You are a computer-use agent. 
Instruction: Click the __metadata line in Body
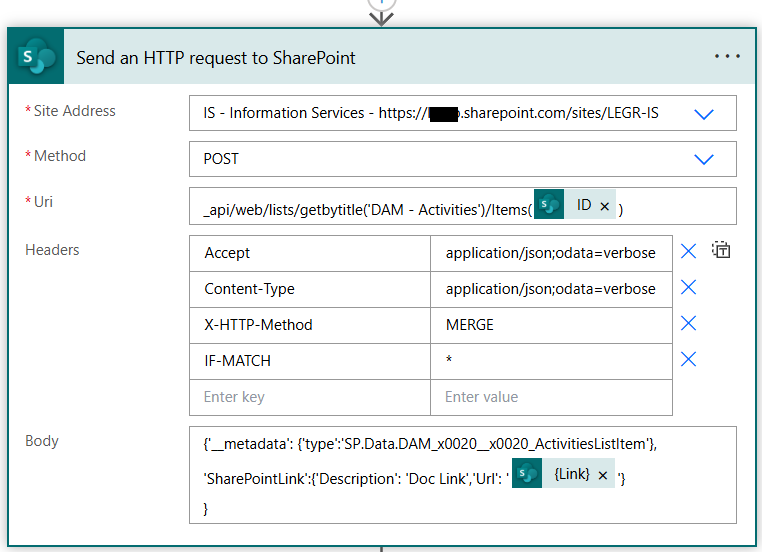[x=430, y=444]
